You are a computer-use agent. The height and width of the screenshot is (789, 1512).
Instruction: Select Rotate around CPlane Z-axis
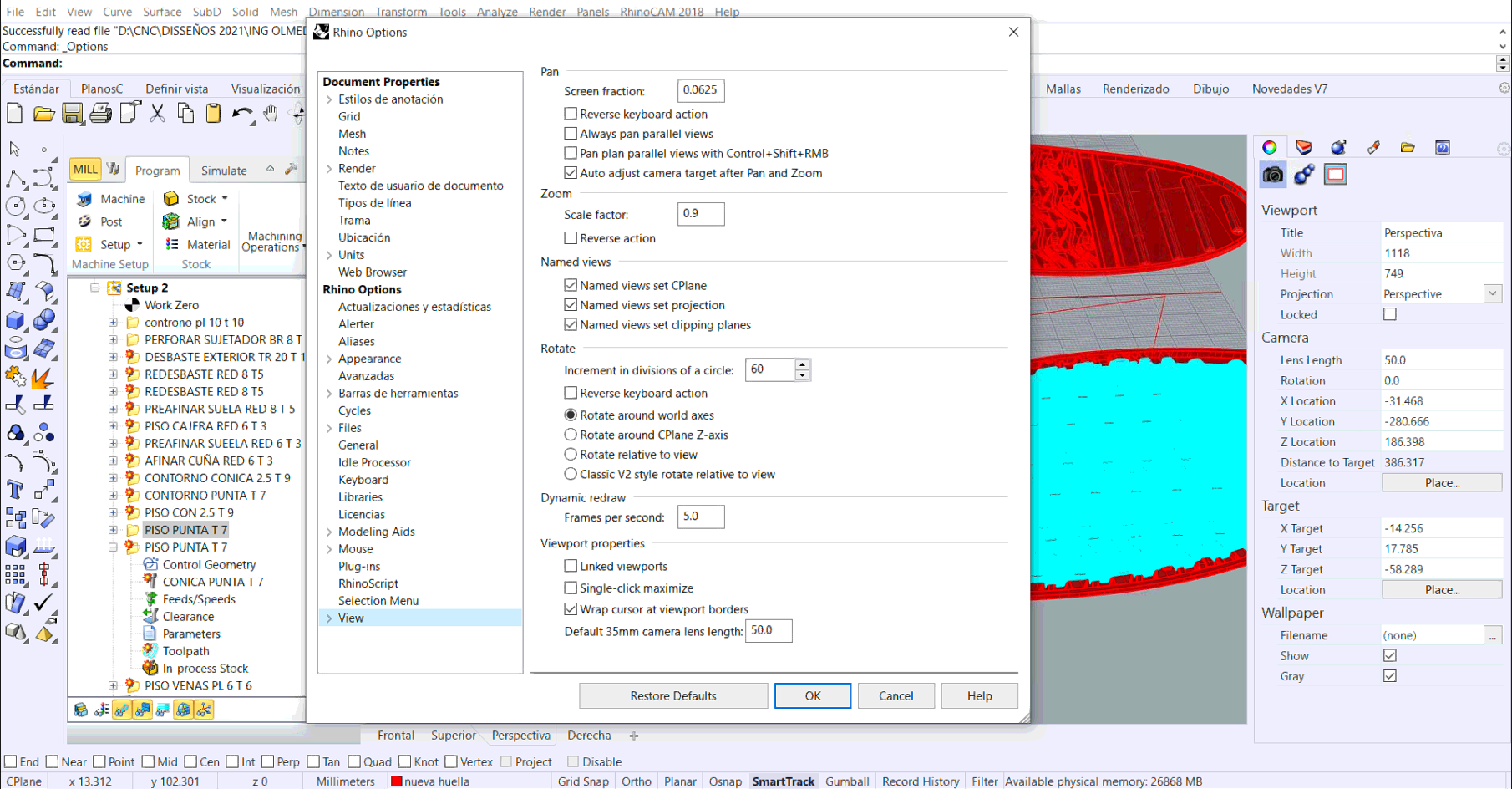pyautogui.click(x=571, y=435)
